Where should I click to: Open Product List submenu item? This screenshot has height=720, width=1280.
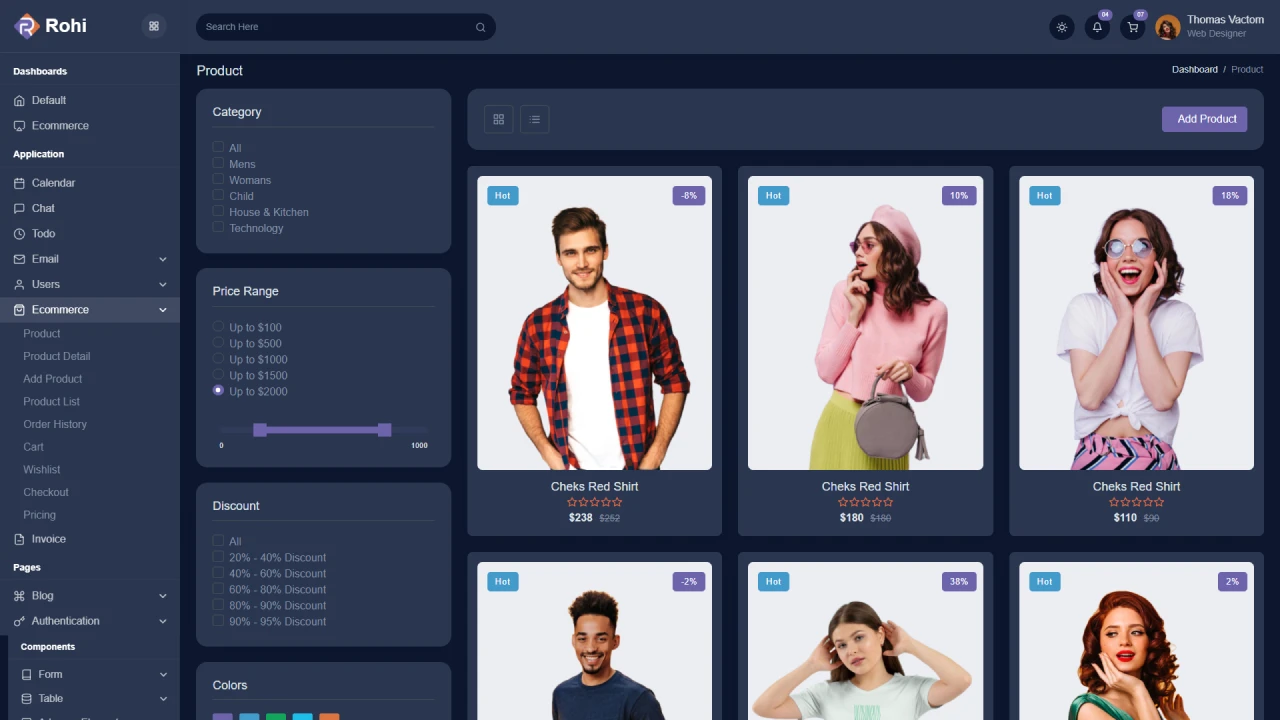click(51, 401)
